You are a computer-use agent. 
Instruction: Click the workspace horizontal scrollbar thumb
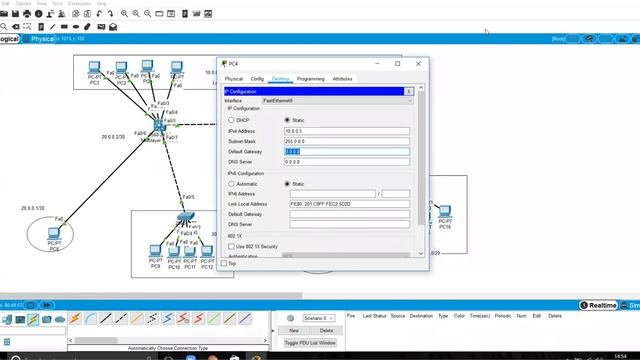point(151,296)
